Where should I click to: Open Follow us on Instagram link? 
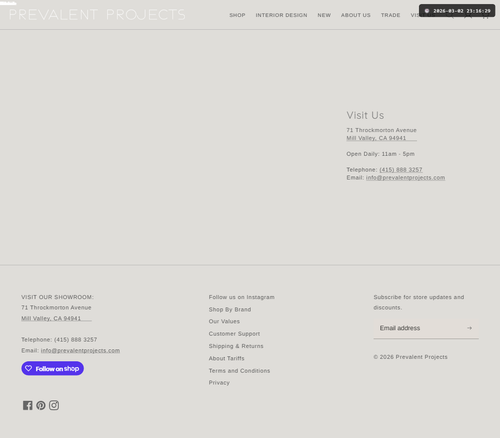tap(242, 297)
